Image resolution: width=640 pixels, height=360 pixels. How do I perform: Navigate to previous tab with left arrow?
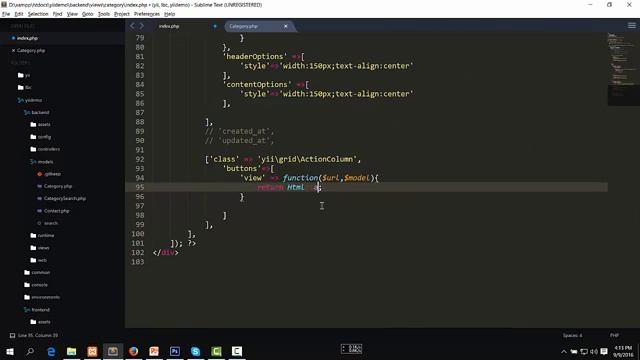pos(132,26)
